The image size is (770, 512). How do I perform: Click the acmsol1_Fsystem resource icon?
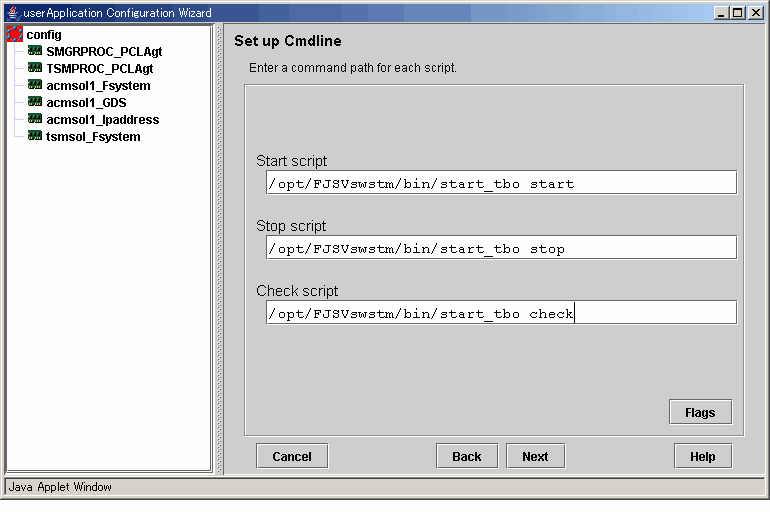35,85
